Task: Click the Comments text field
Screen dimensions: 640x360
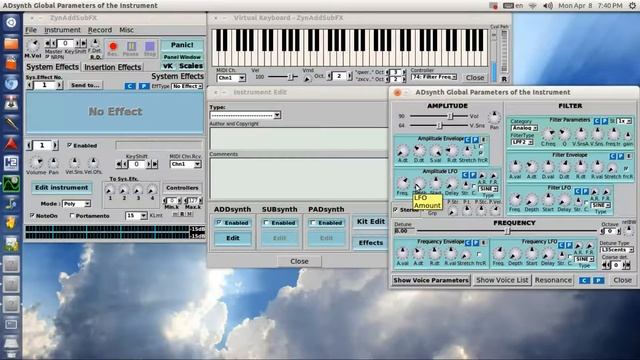Action: [x=298, y=178]
